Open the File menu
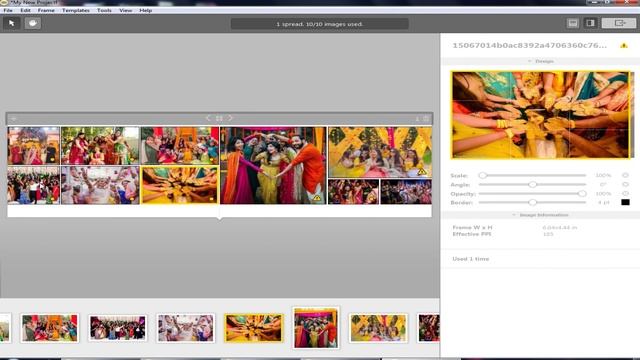 coord(8,10)
